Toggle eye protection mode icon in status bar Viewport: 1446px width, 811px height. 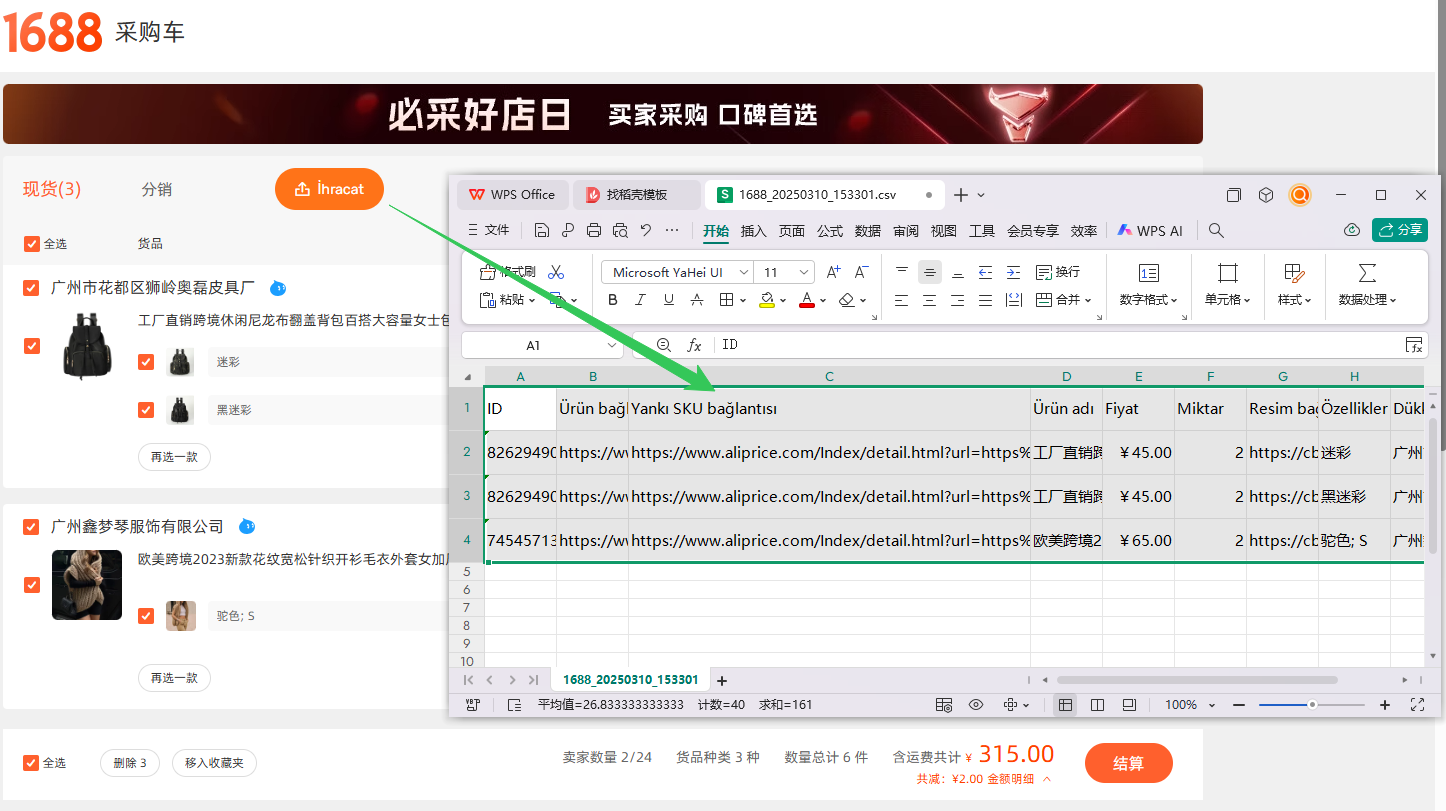pyautogui.click(x=976, y=705)
